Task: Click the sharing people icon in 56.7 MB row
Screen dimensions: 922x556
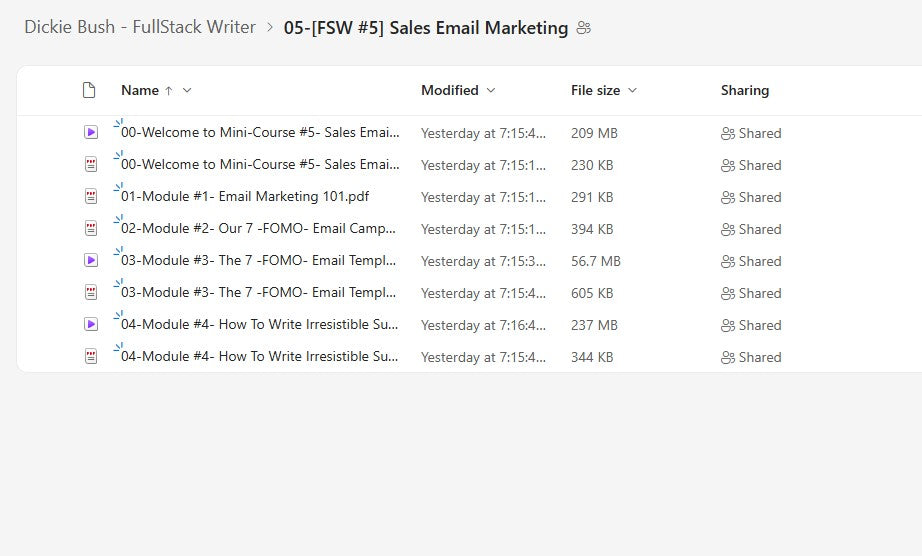Action: point(727,262)
